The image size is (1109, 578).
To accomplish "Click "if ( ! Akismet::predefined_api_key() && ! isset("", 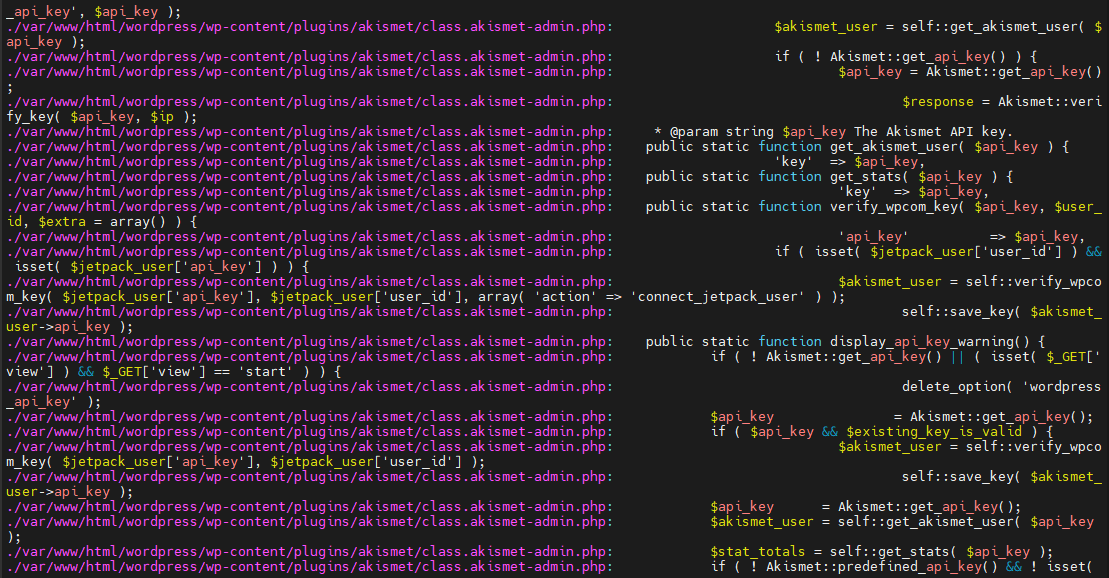I will click(x=902, y=567).
